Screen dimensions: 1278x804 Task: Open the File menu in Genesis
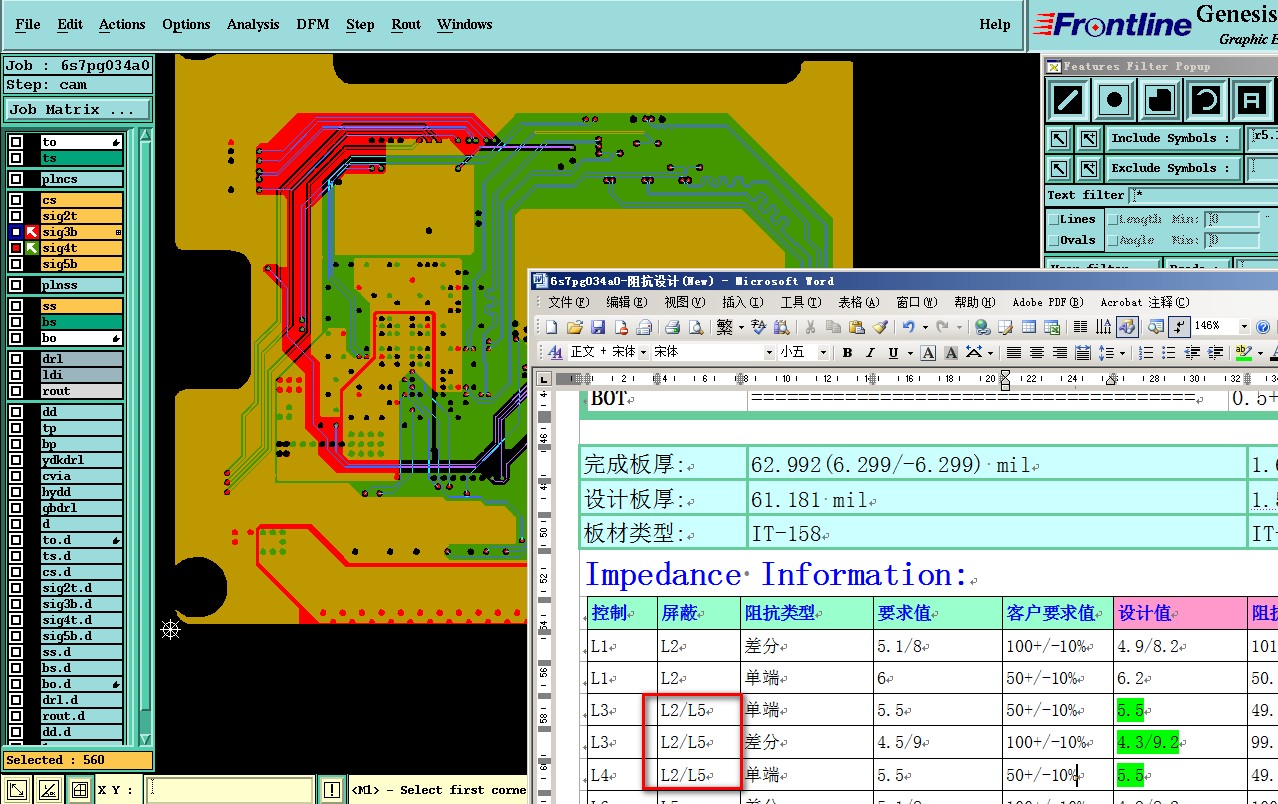[28, 24]
